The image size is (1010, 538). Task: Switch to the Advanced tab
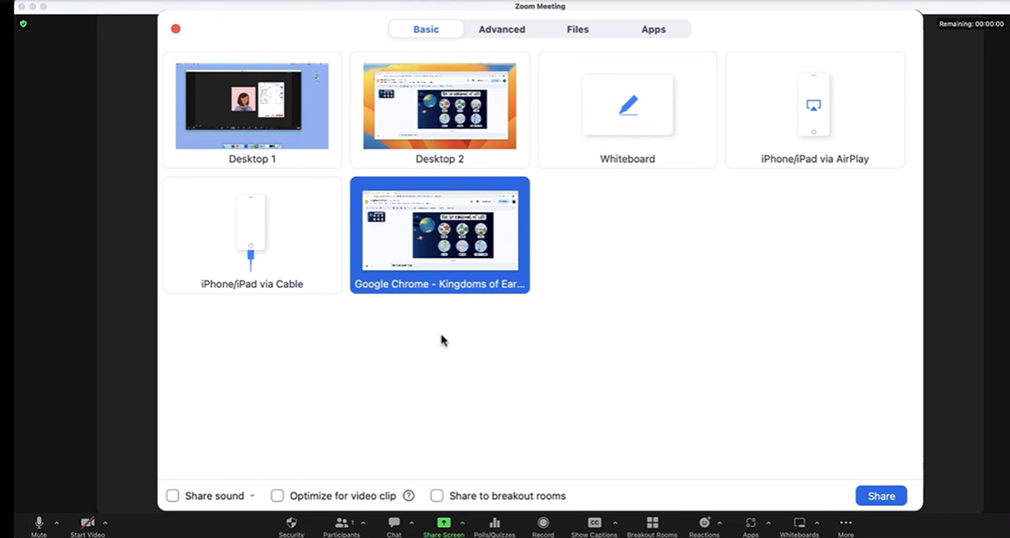(502, 29)
